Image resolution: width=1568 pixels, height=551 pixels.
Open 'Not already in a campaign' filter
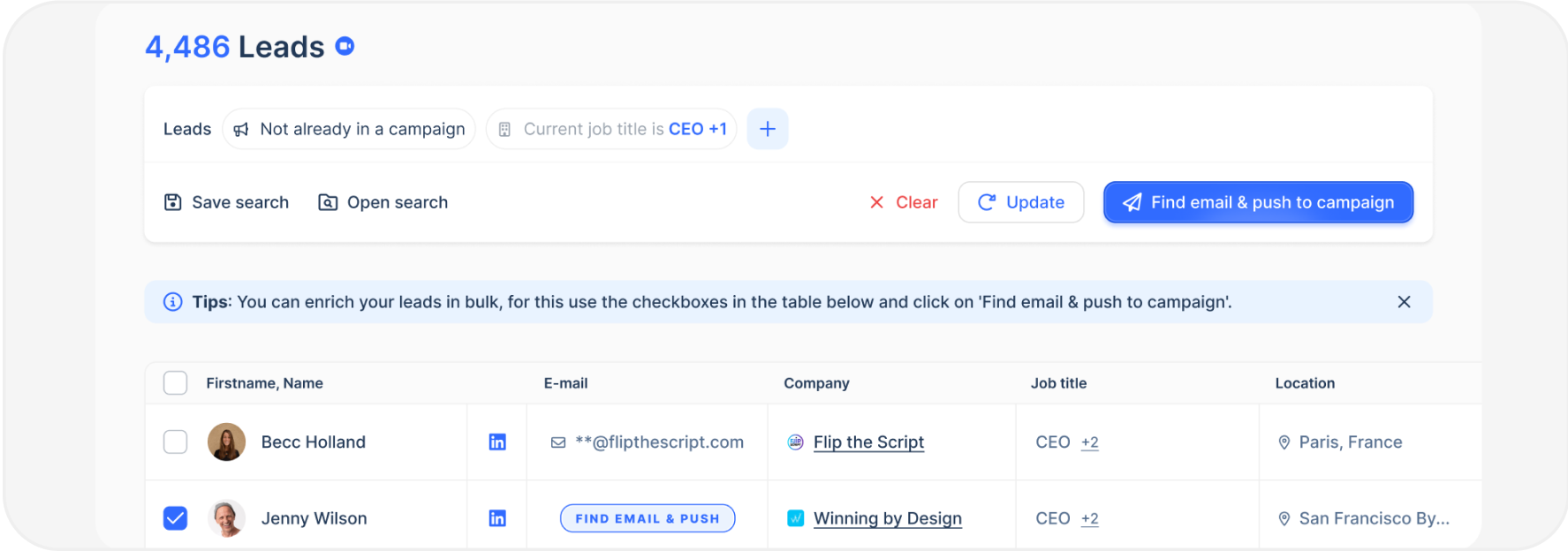pyautogui.click(x=349, y=129)
